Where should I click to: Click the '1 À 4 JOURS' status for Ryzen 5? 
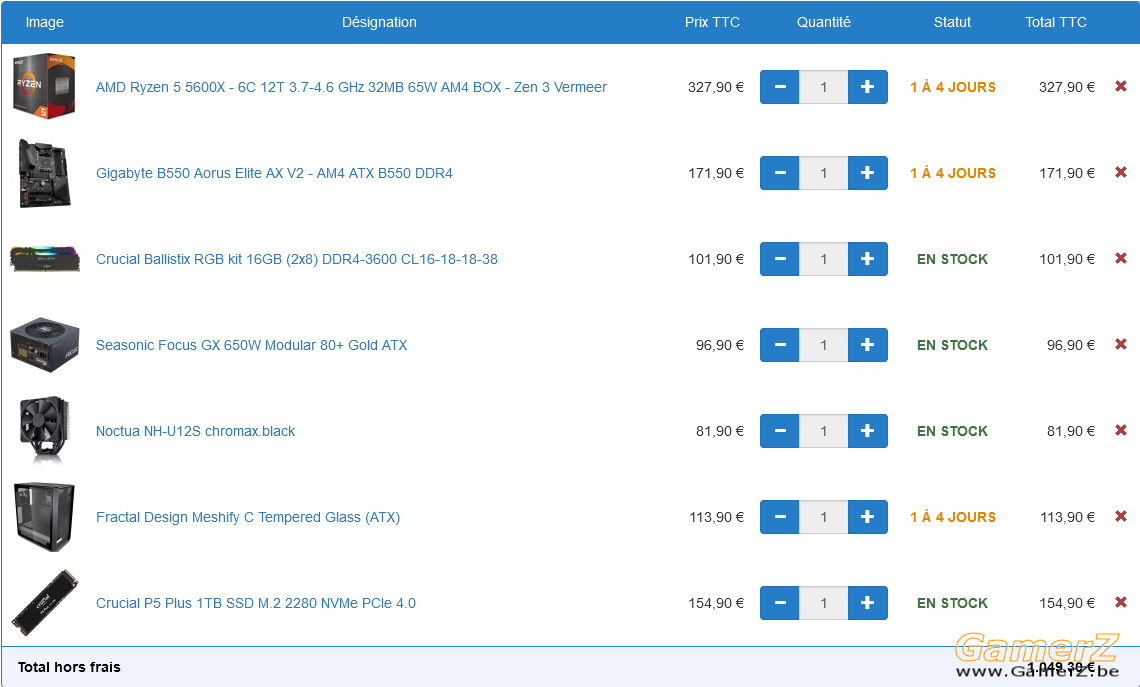pyautogui.click(x=952, y=87)
